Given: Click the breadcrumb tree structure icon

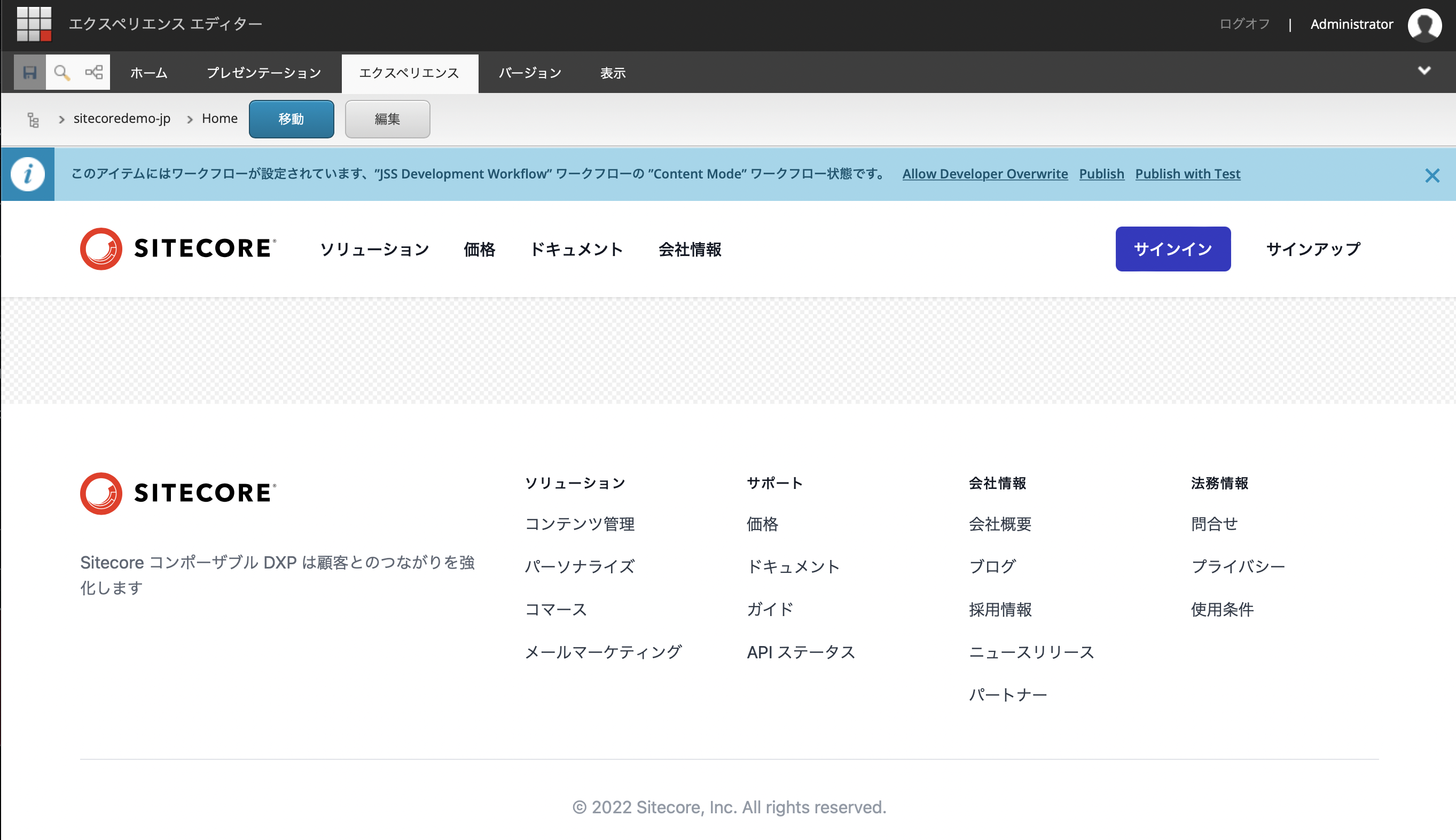Looking at the screenshot, I should click(x=33, y=119).
